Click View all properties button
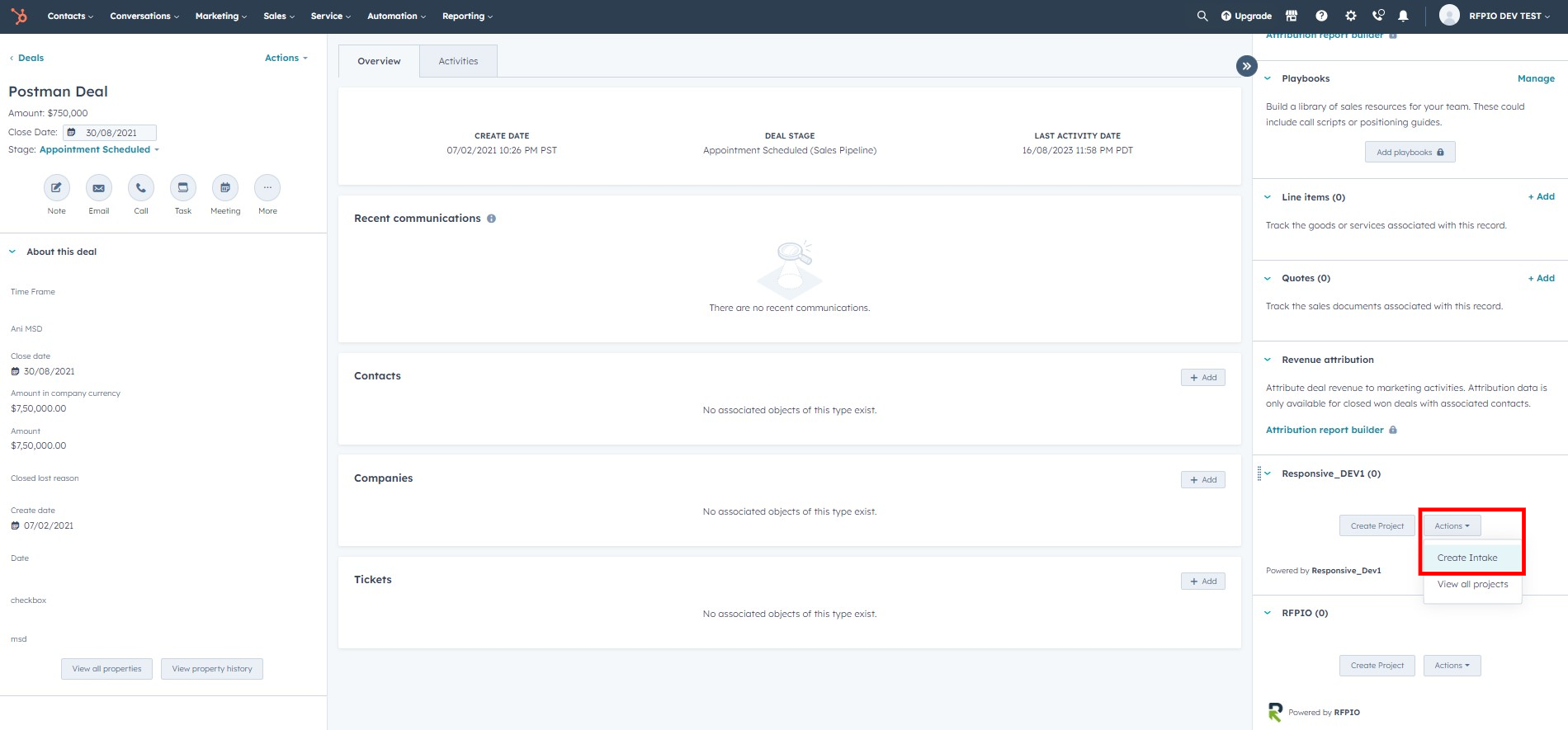Screen dimensions: 1568x730 click(106, 669)
